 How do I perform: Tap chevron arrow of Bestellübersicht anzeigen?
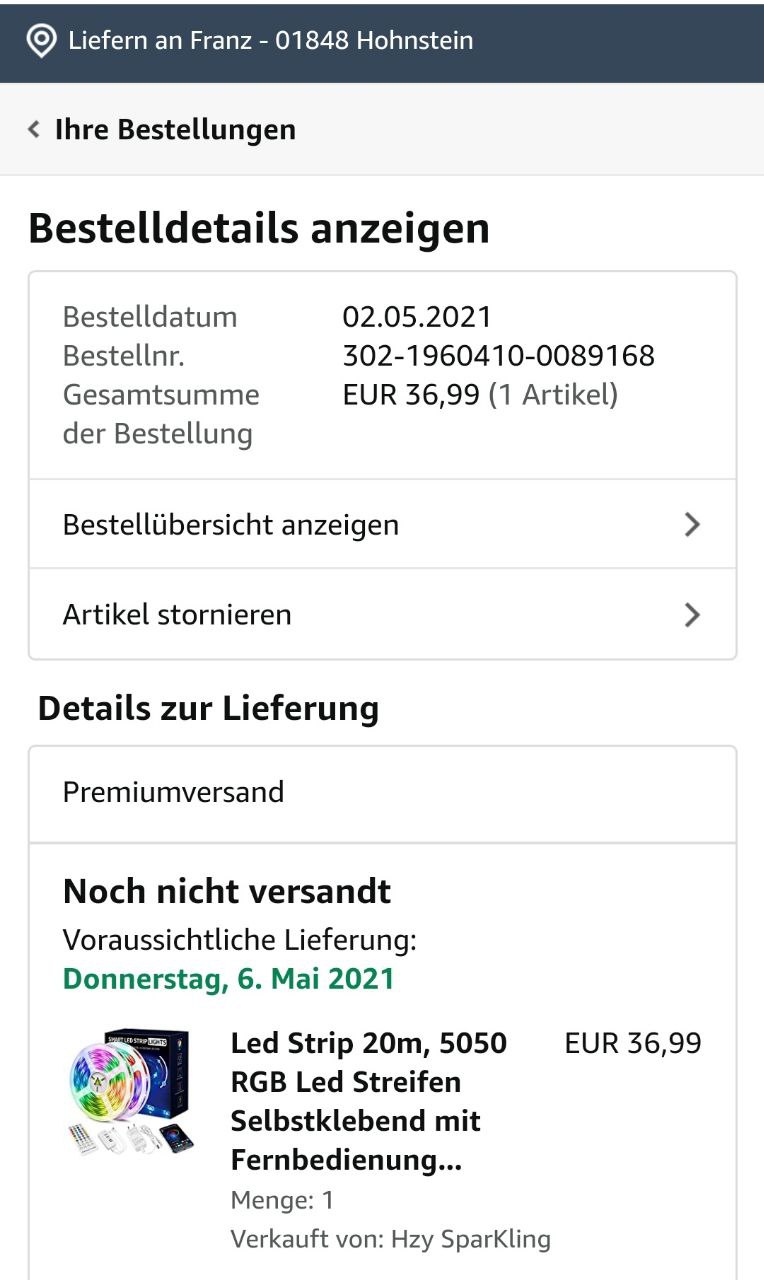(692, 525)
